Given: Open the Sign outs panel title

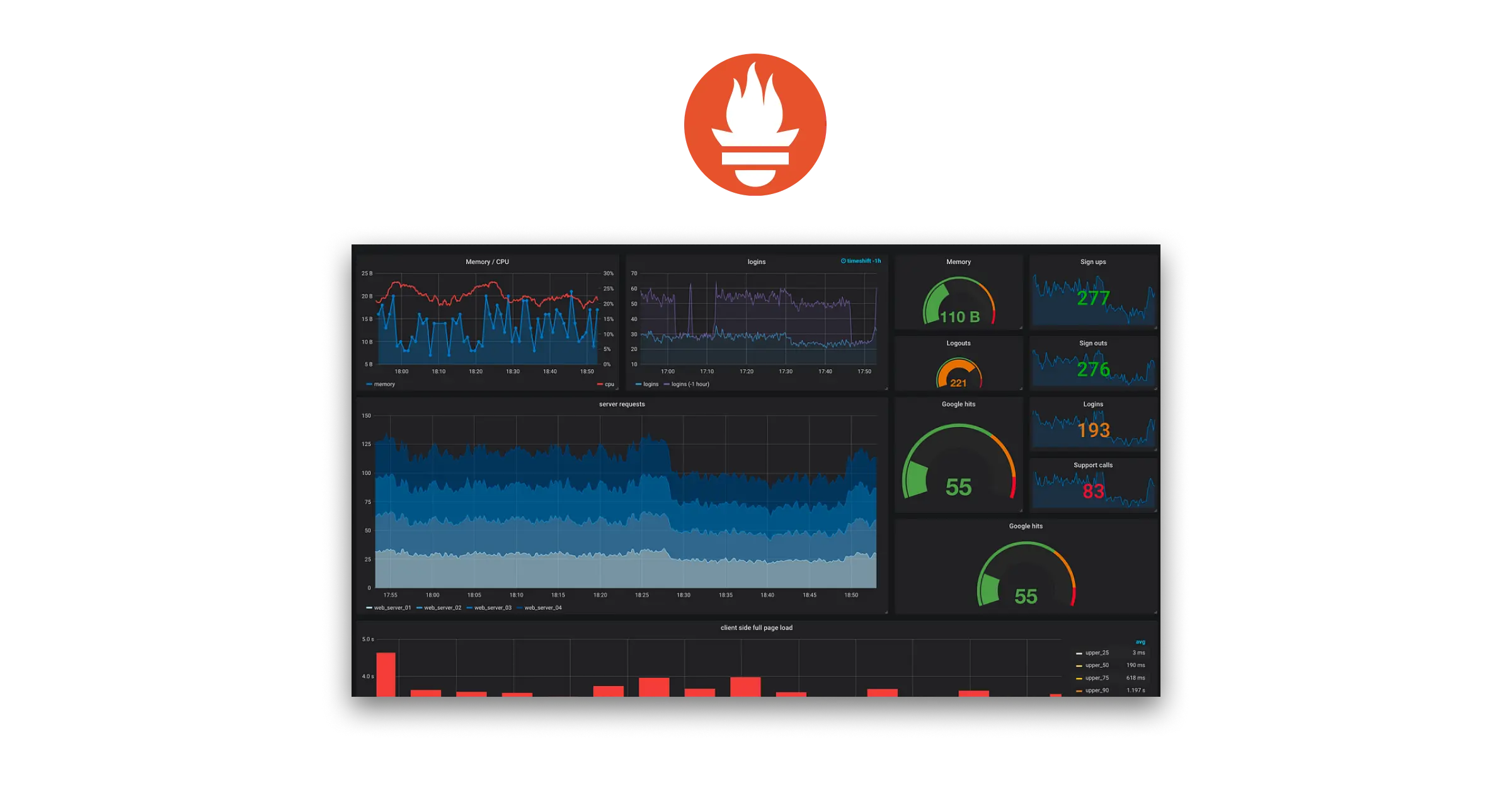Looking at the screenshot, I should coord(1093,343).
